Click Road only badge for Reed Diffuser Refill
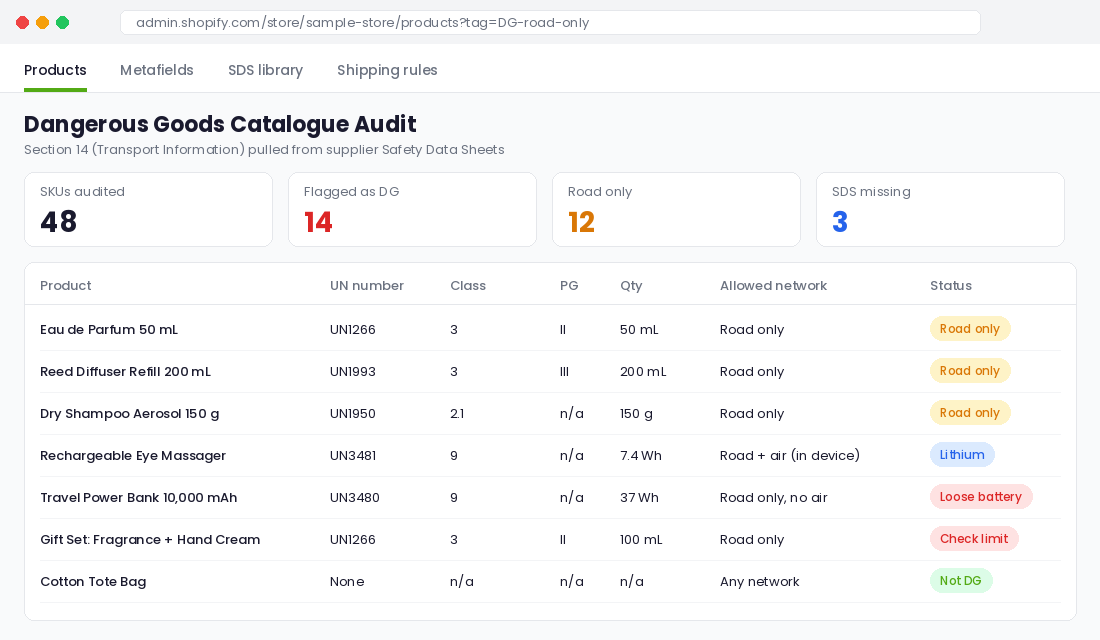Viewport: 1100px width, 640px height. pos(970,371)
